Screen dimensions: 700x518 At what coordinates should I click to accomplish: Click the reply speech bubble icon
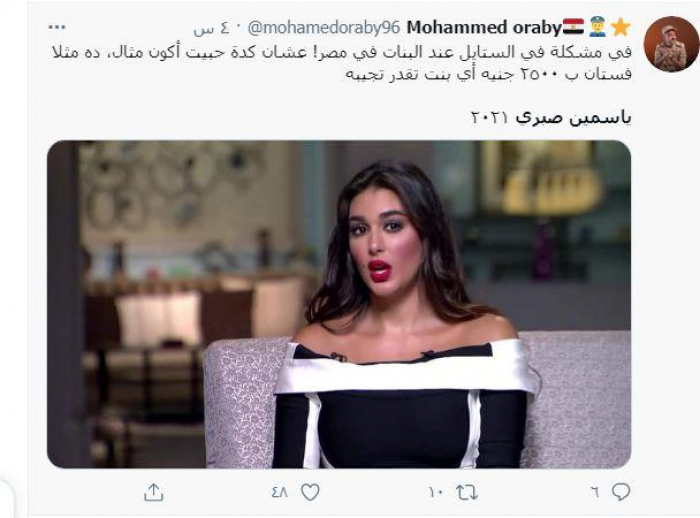click(621, 492)
